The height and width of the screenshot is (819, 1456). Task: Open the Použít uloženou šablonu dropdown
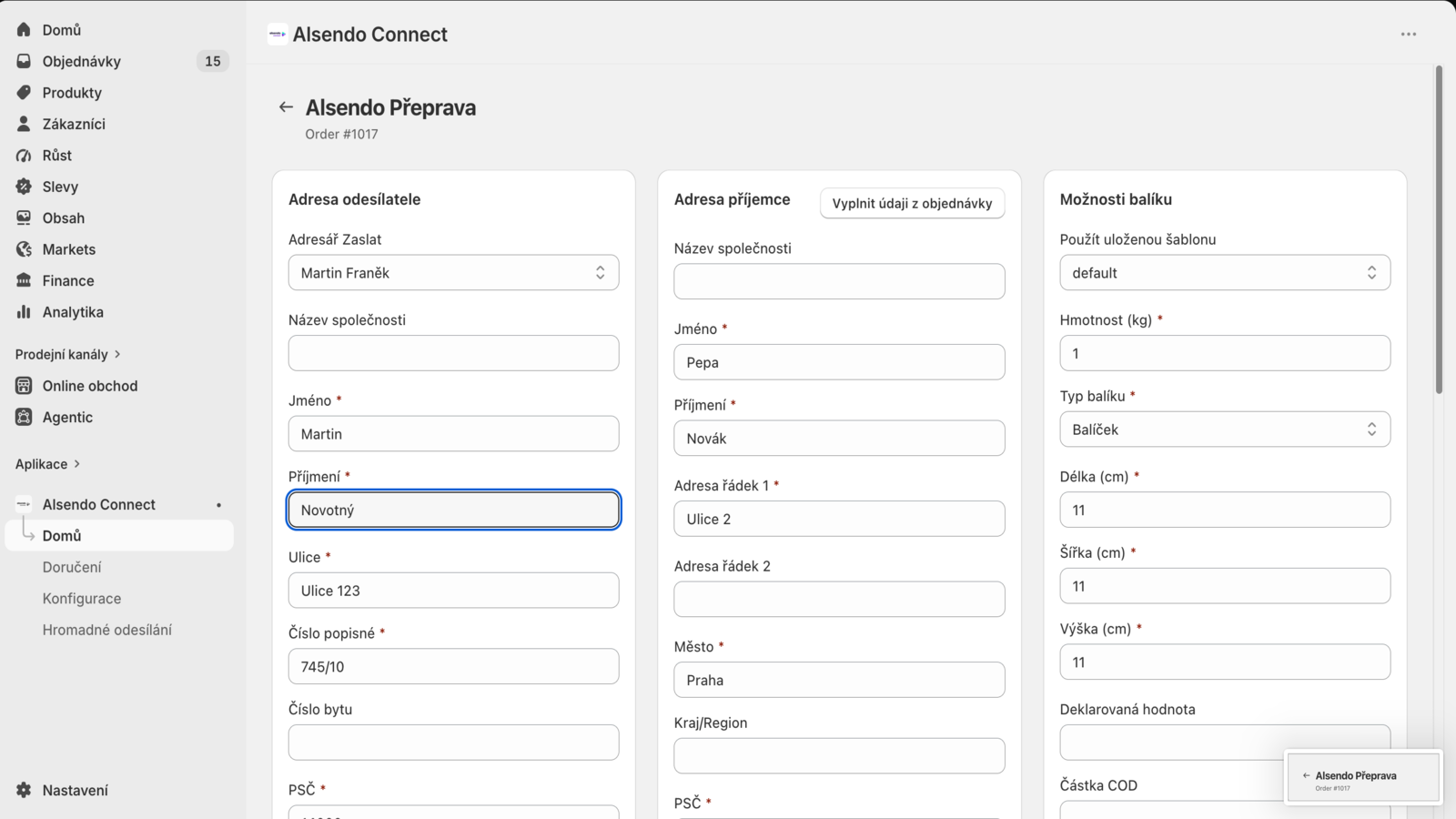[x=1225, y=273]
